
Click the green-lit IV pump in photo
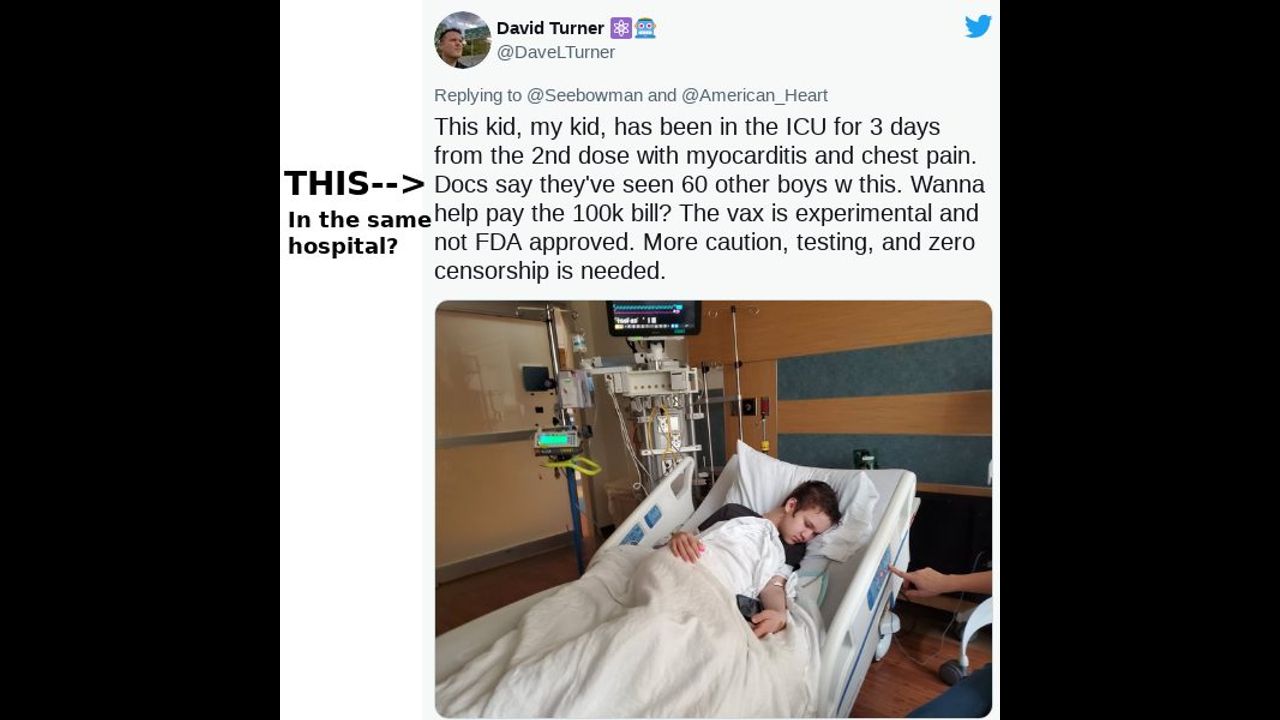tap(557, 440)
